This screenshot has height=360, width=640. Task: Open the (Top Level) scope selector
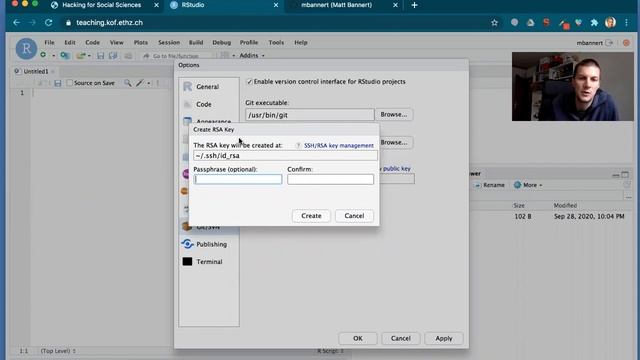(58, 351)
